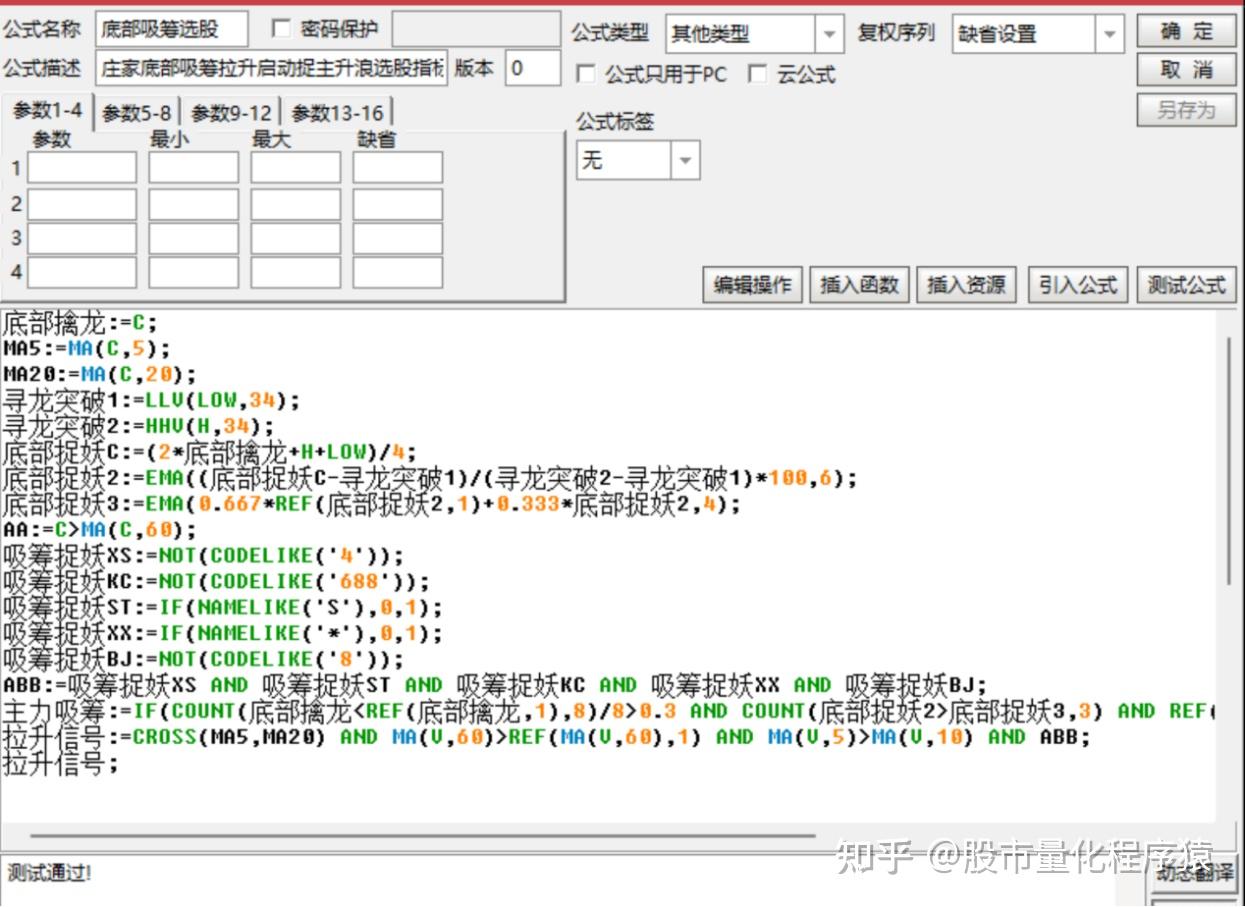The width and height of the screenshot is (1245, 907).
Task: Click the line starting 吸筹捉妖ST:=
Action: tap(222, 608)
